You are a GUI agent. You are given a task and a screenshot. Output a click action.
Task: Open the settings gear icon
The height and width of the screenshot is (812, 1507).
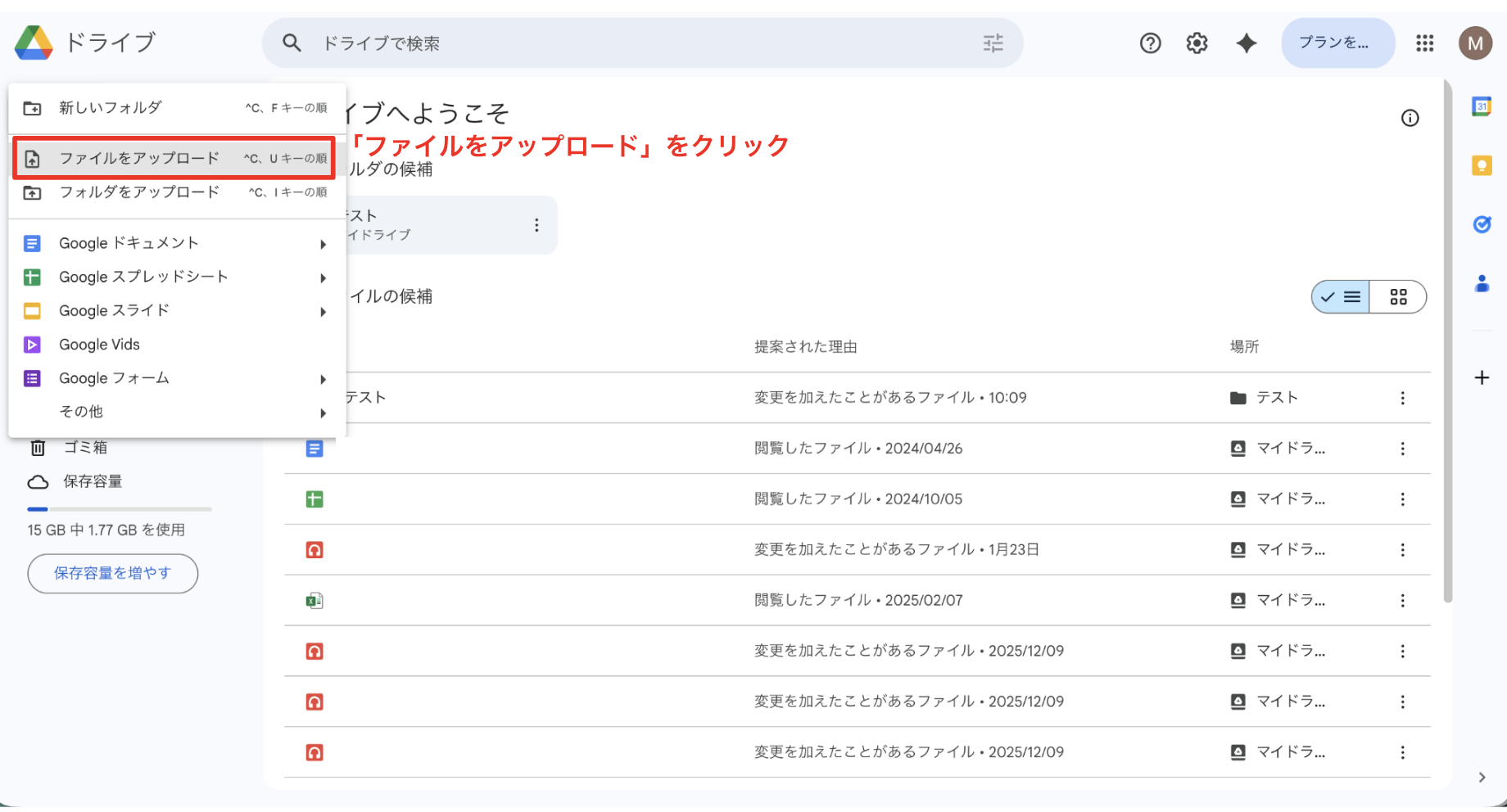click(1197, 43)
